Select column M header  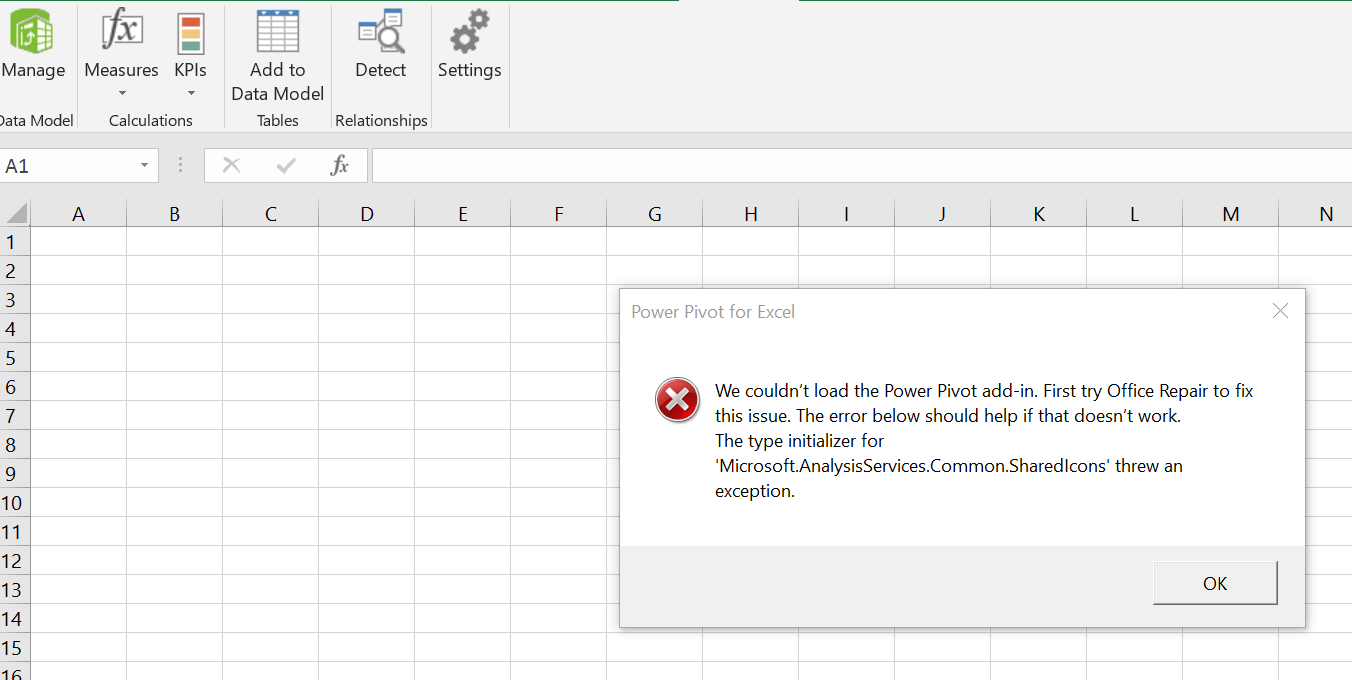(1230, 213)
